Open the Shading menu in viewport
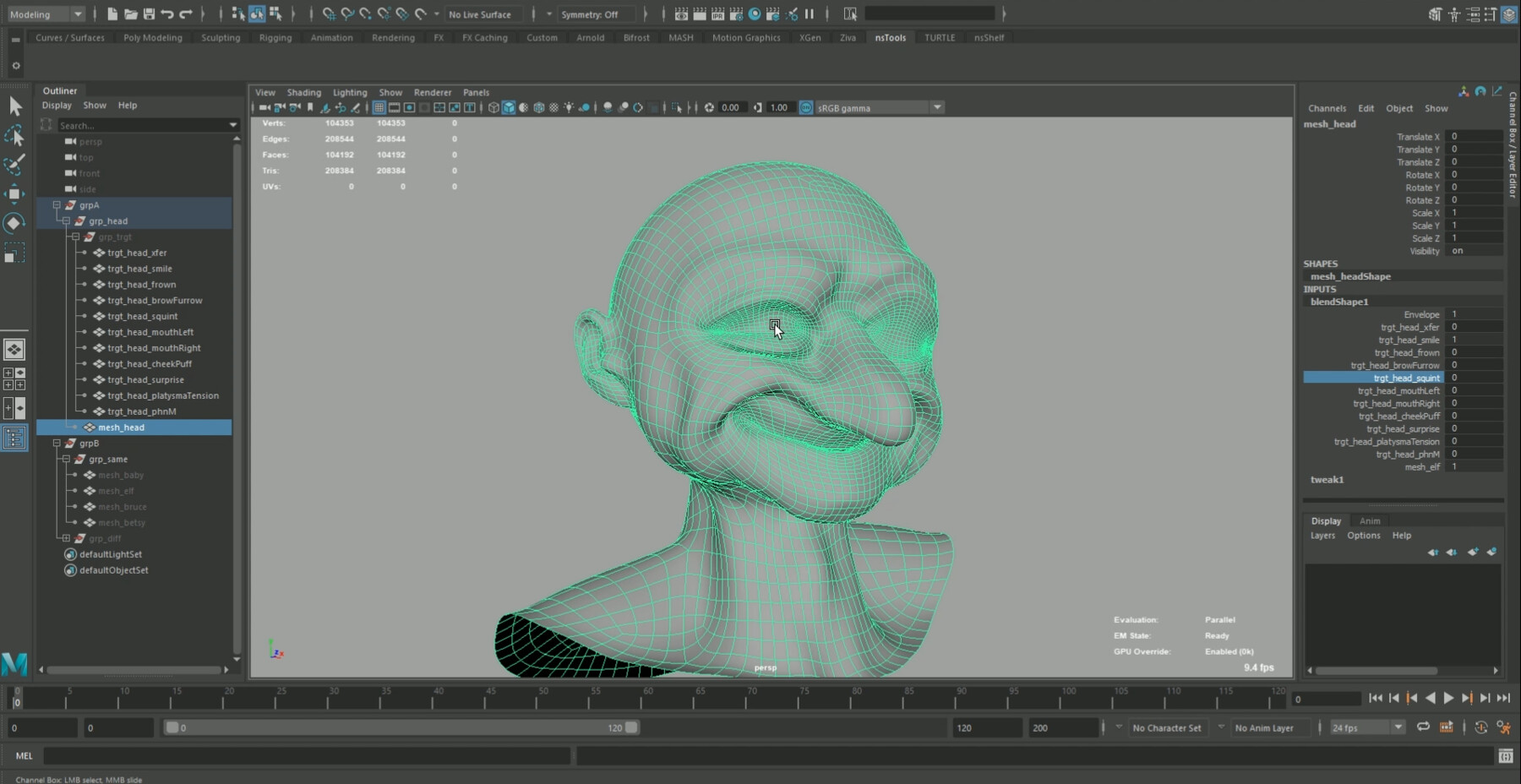This screenshot has height=784, width=1521. [x=303, y=92]
